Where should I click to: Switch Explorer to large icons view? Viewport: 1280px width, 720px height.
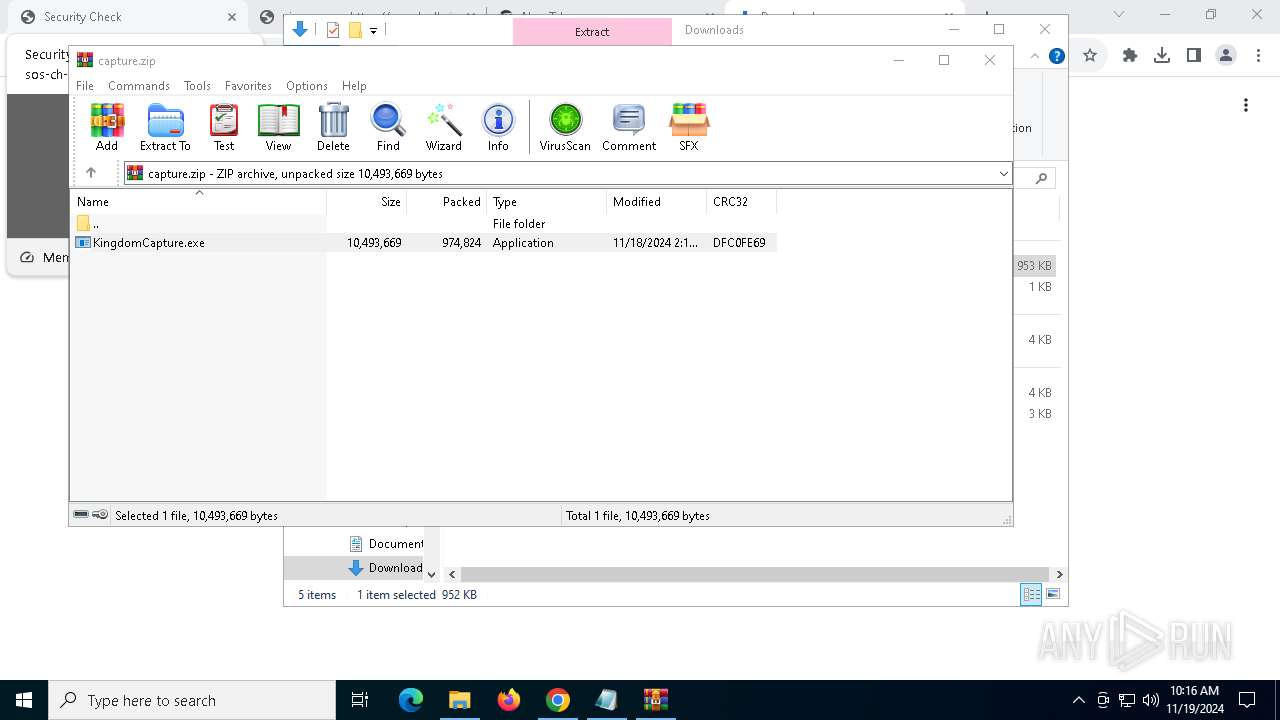1052,594
